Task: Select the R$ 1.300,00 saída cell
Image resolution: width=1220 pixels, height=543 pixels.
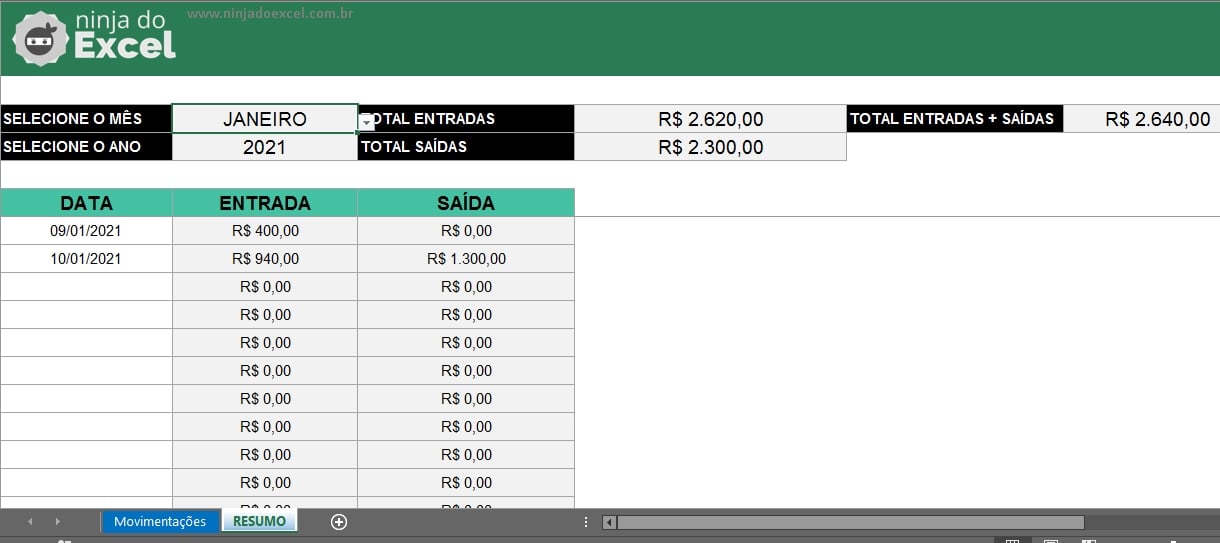Action: 466,259
